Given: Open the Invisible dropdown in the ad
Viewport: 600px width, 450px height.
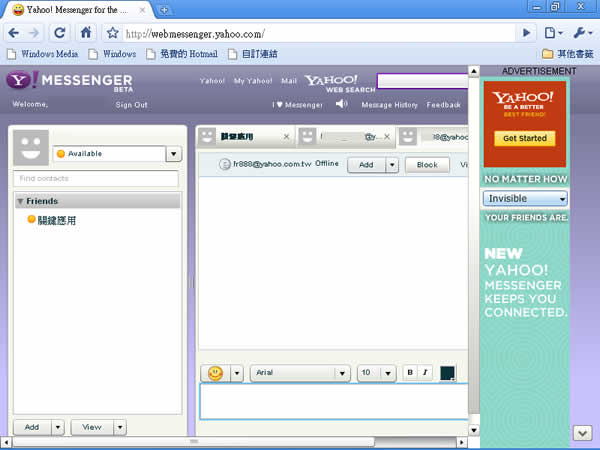Looking at the screenshot, I should [x=525, y=199].
